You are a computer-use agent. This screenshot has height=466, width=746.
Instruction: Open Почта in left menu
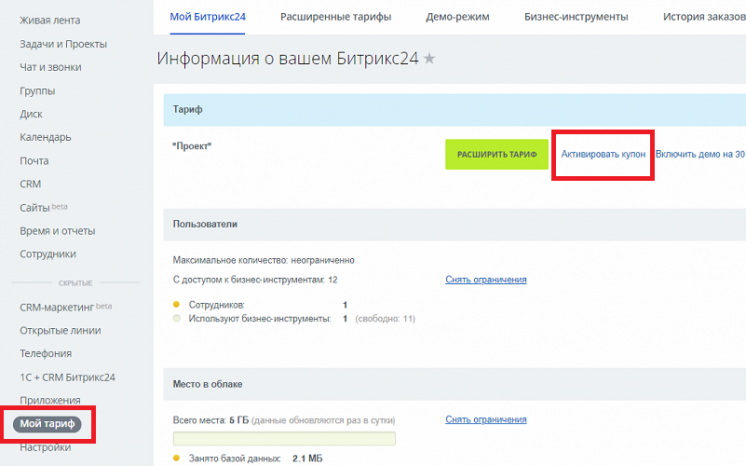point(34,160)
